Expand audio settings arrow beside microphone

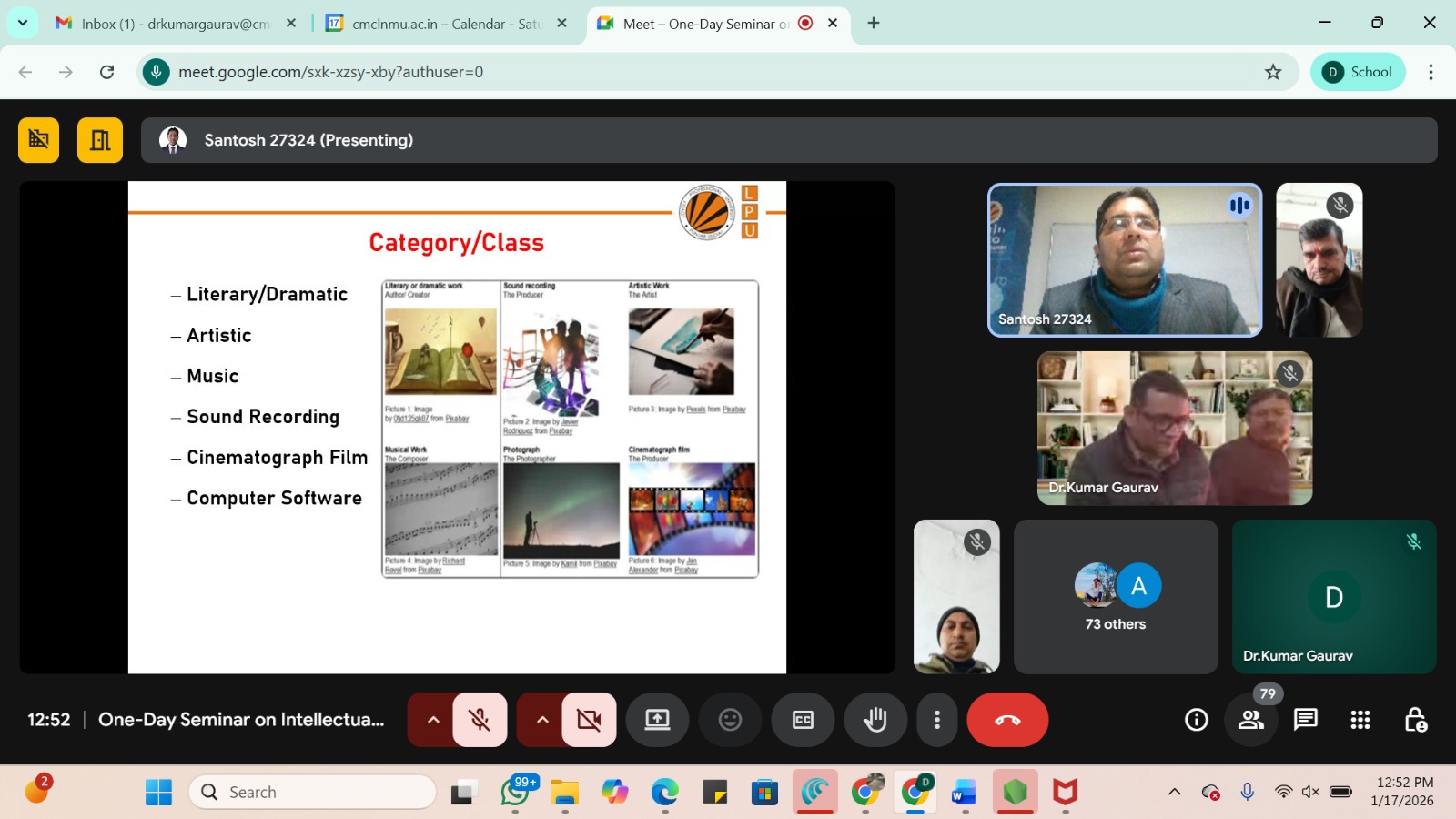tap(433, 720)
